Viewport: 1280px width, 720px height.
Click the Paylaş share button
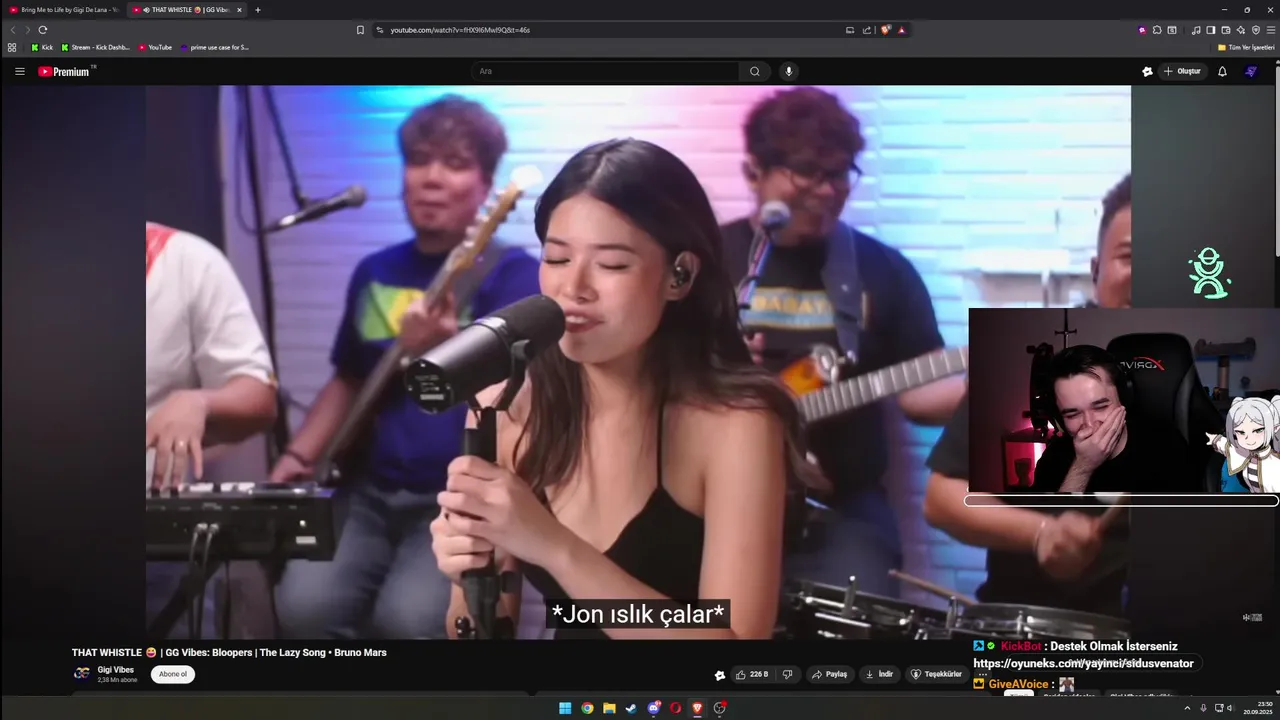pos(829,674)
